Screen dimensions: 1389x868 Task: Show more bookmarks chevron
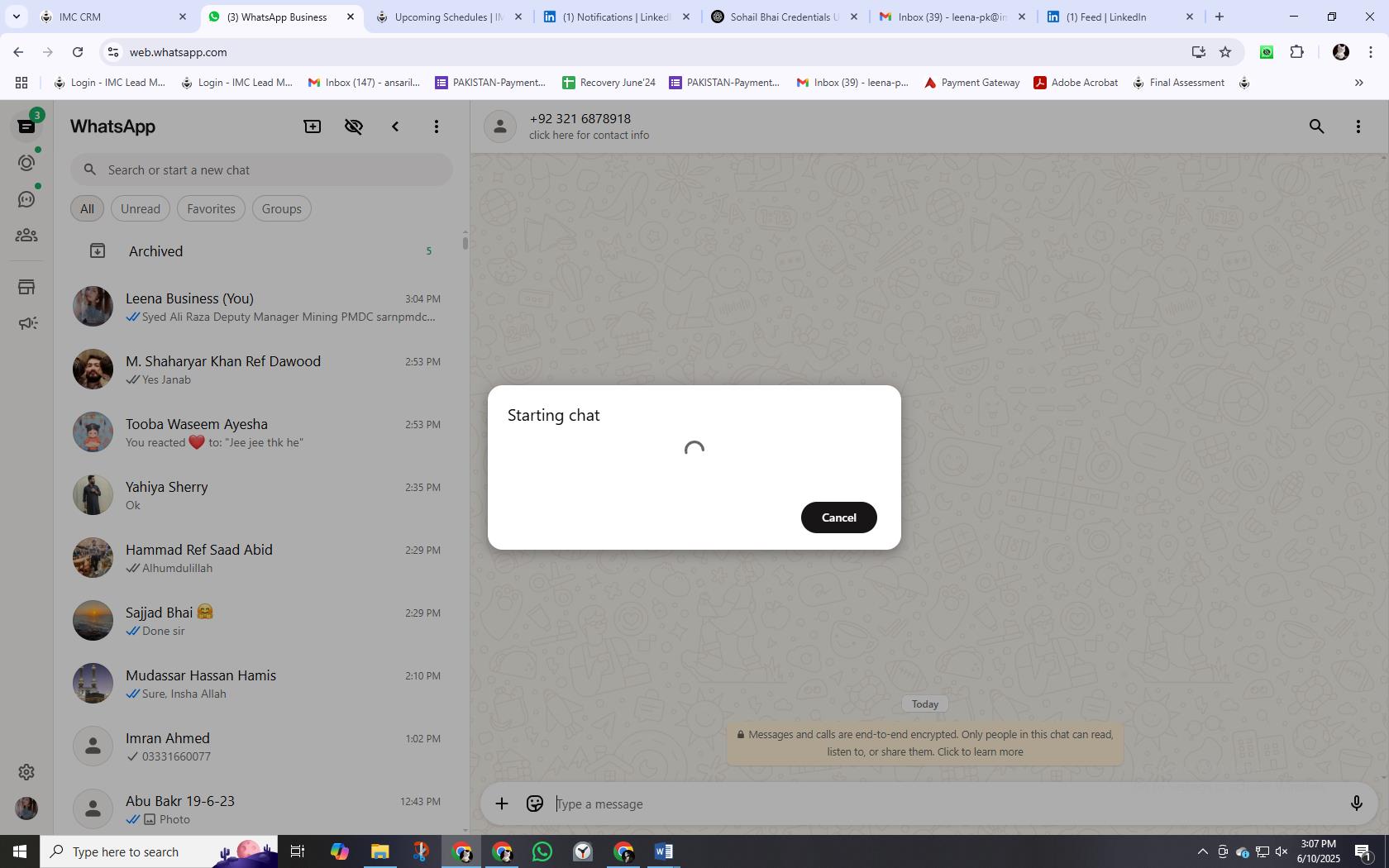click(x=1358, y=83)
